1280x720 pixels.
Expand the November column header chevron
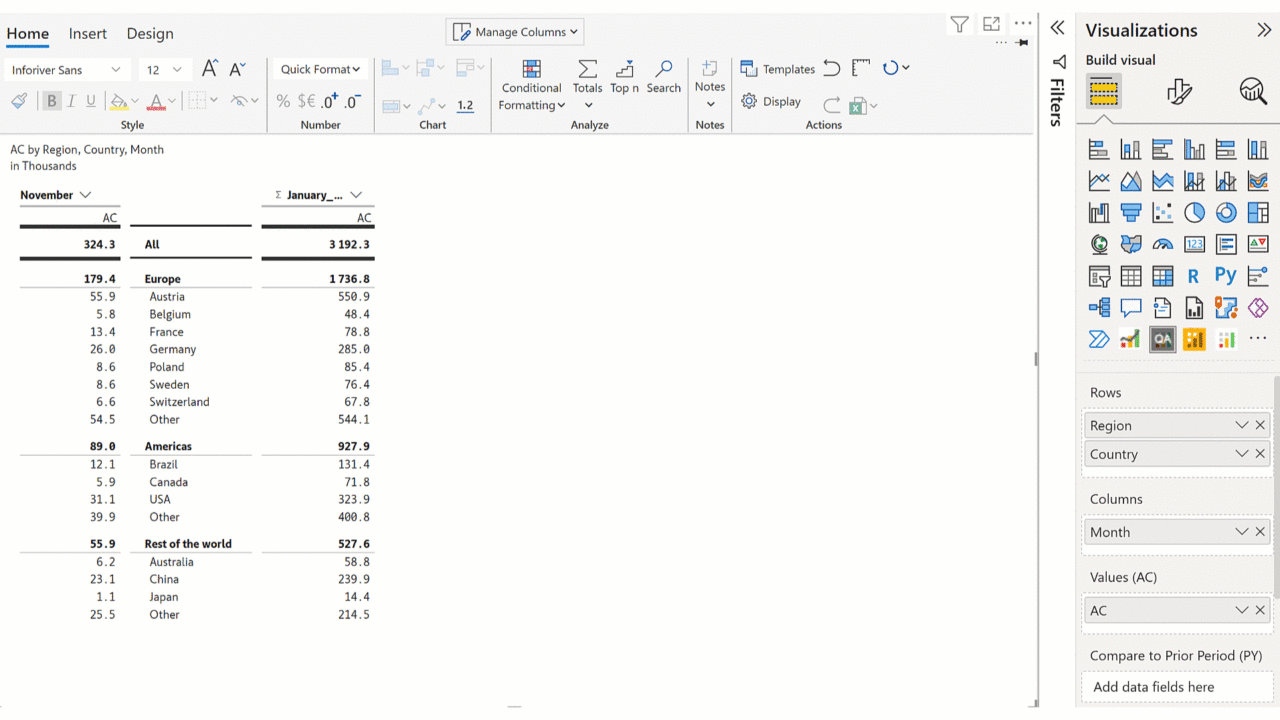click(85, 195)
